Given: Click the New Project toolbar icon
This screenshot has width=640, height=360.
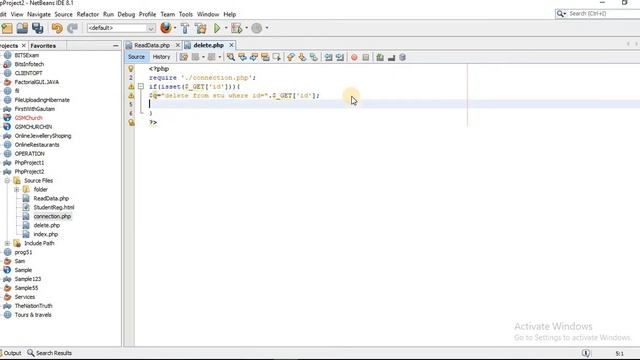Looking at the screenshot, I should [7, 28].
